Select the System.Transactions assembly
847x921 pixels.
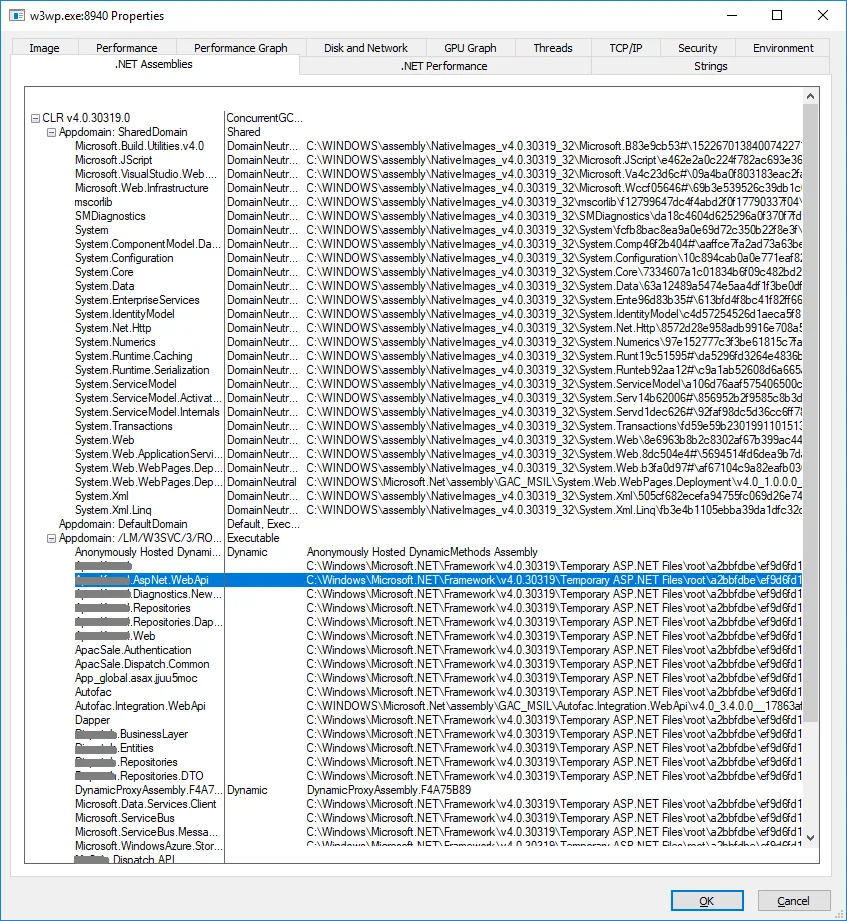[x=123, y=426]
